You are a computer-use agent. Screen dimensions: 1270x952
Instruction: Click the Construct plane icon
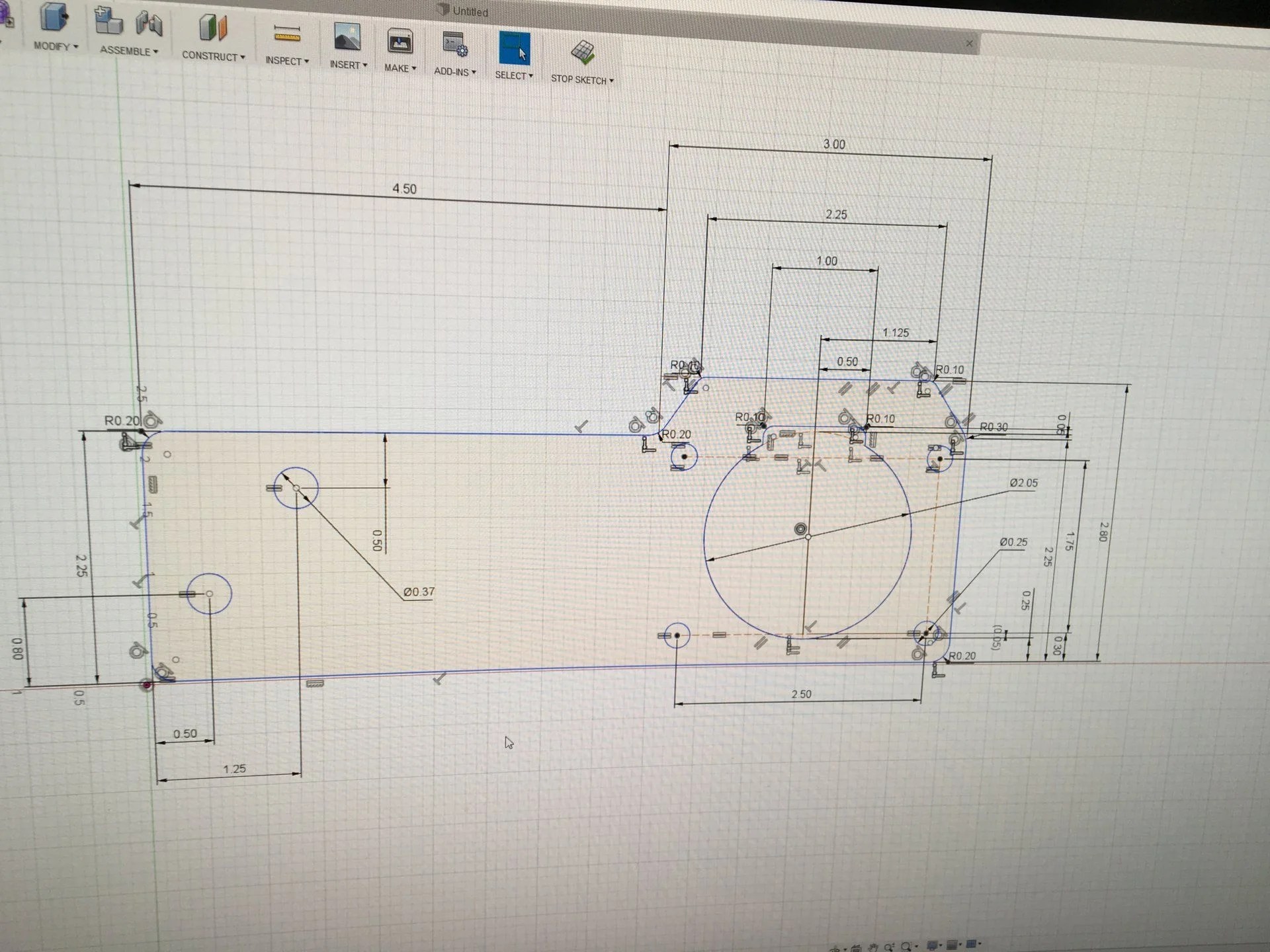(x=213, y=28)
